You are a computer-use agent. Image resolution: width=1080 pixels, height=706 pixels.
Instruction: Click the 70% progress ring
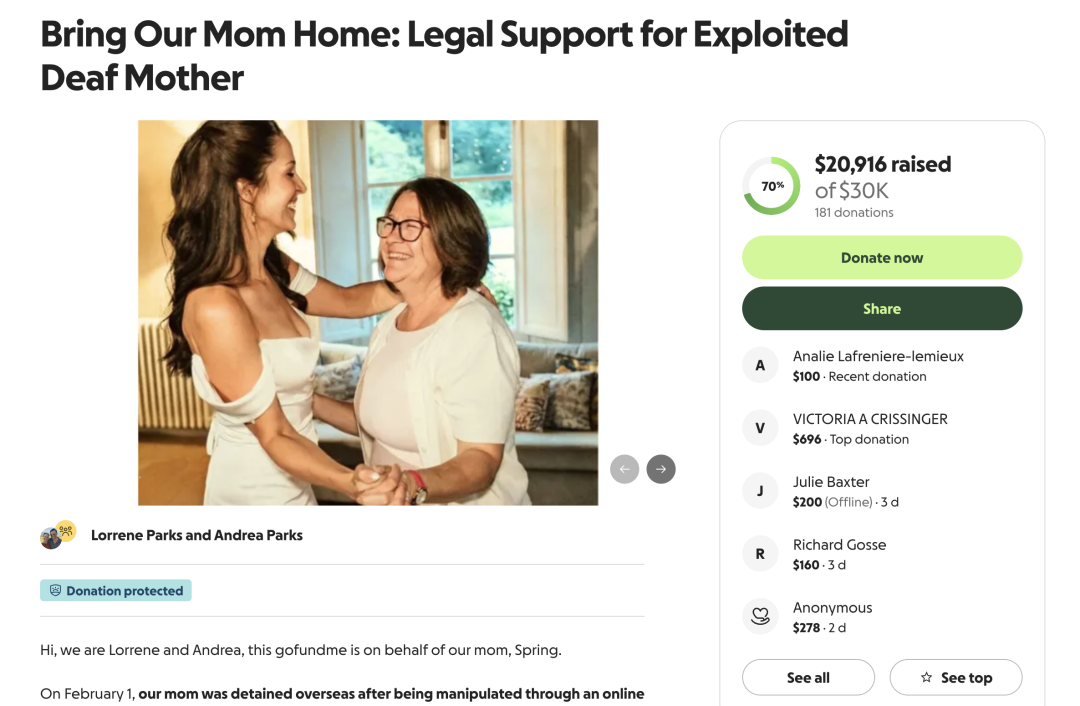[x=771, y=186]
